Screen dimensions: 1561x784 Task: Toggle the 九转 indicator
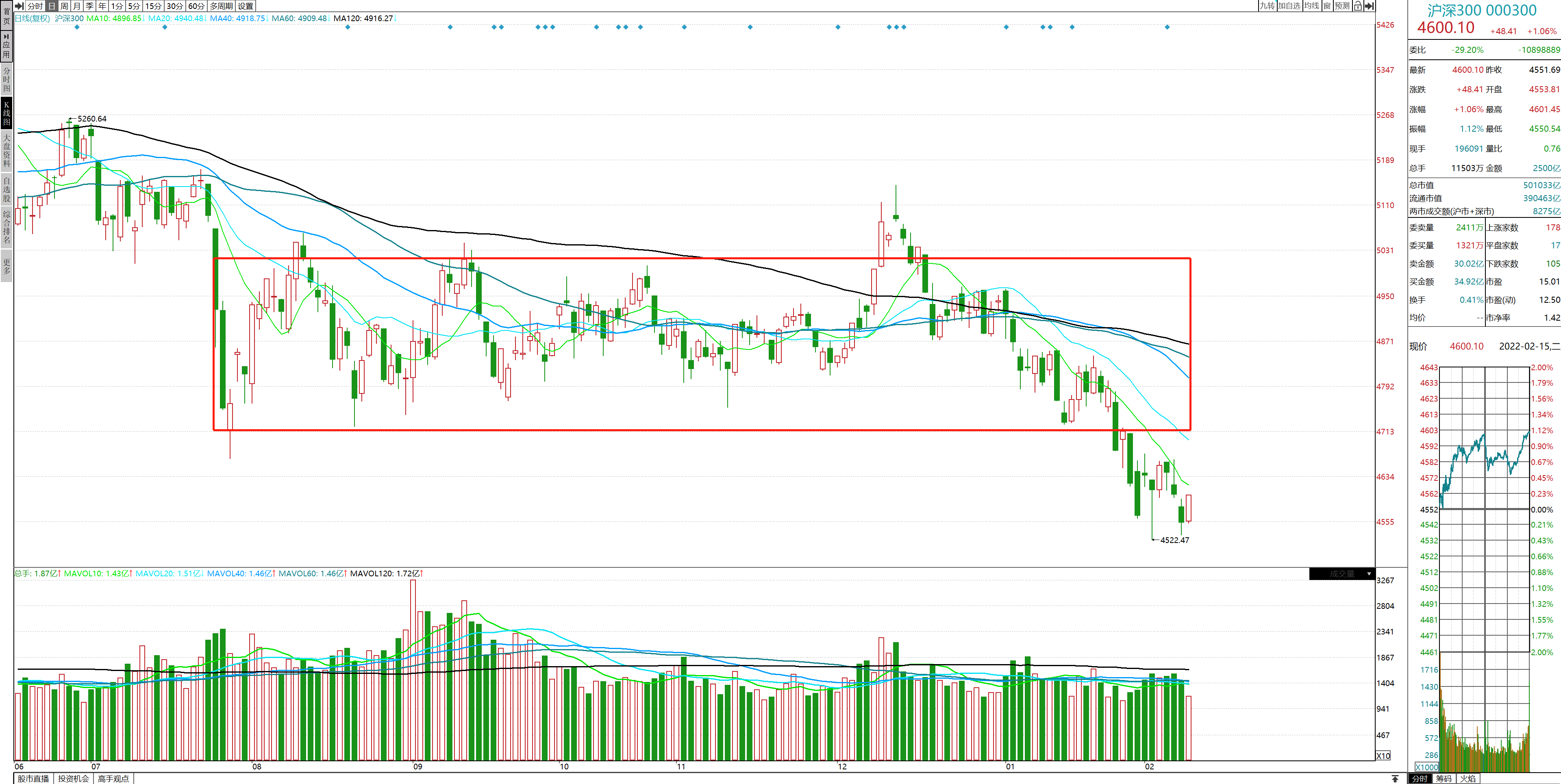[1267, 6]
